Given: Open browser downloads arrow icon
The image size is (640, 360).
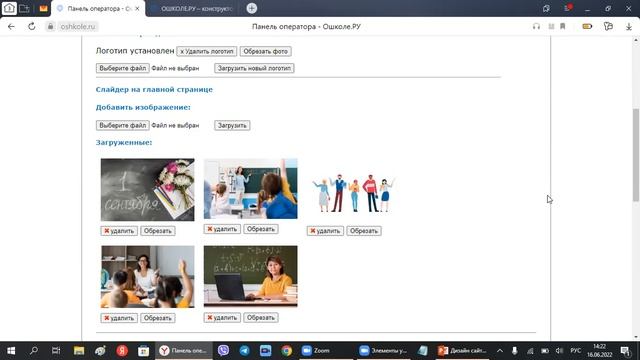Looking at the screenshot, I should (629, 27).
